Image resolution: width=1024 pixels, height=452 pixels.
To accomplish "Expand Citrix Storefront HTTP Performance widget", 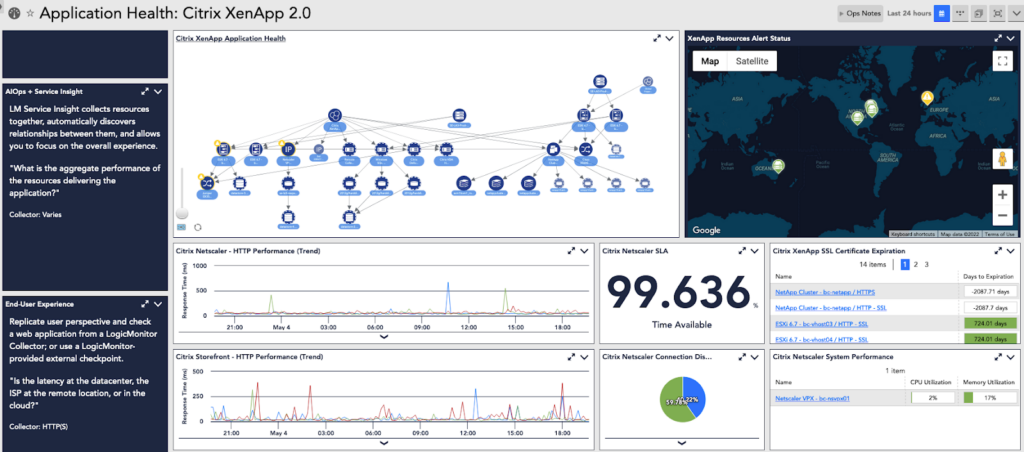I will (571, 357).
